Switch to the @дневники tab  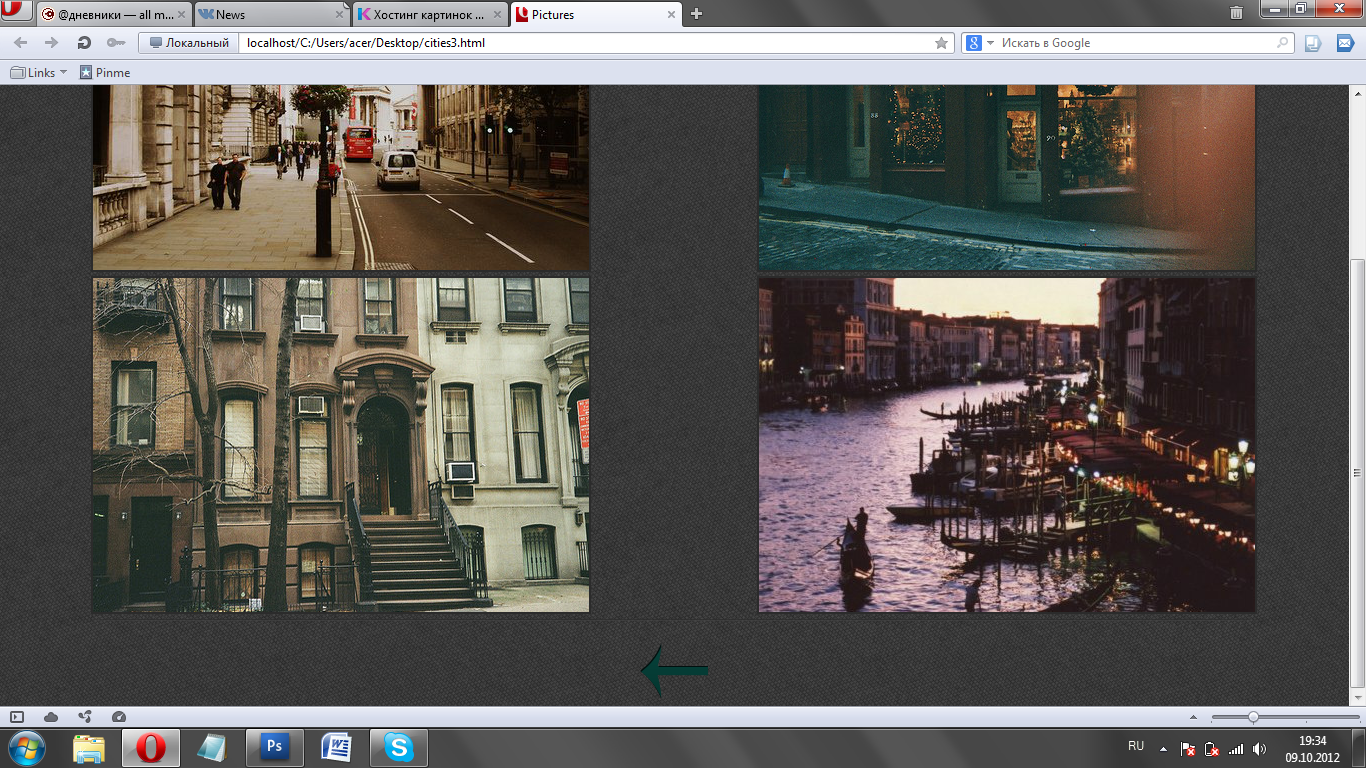[x=108, y=15]
